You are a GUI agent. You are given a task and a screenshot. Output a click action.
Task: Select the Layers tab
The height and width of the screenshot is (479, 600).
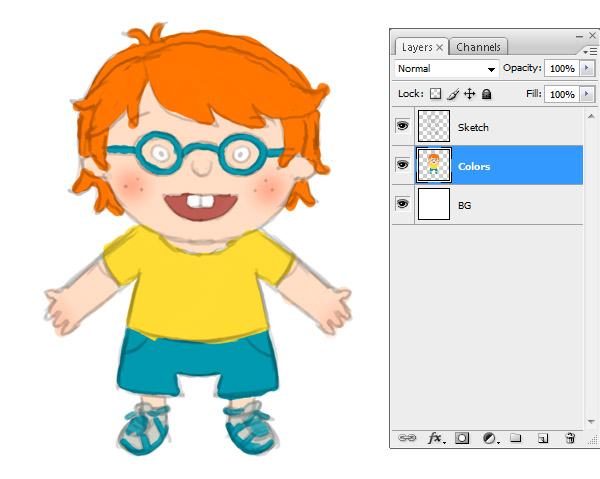point(417,47)
